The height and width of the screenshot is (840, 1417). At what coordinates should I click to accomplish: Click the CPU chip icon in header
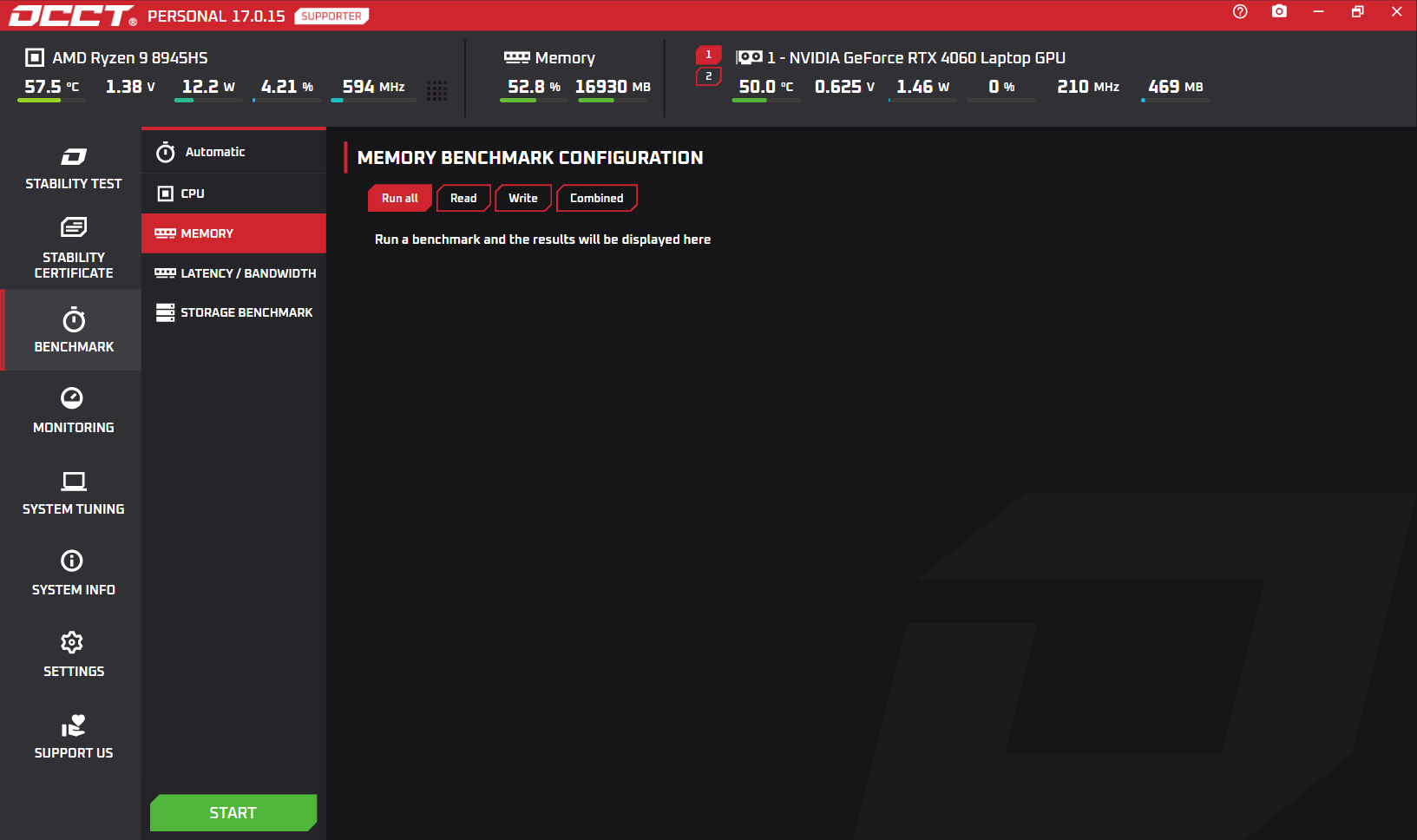click(35, 57)
